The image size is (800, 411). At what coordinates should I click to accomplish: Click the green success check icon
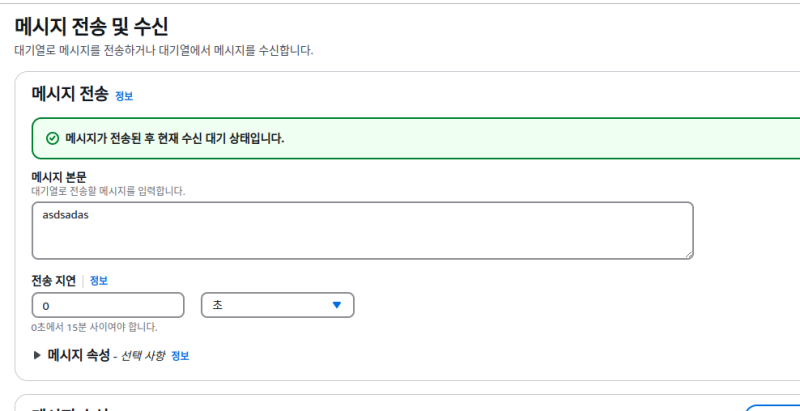pyautogui.click(x=52, y=139)
